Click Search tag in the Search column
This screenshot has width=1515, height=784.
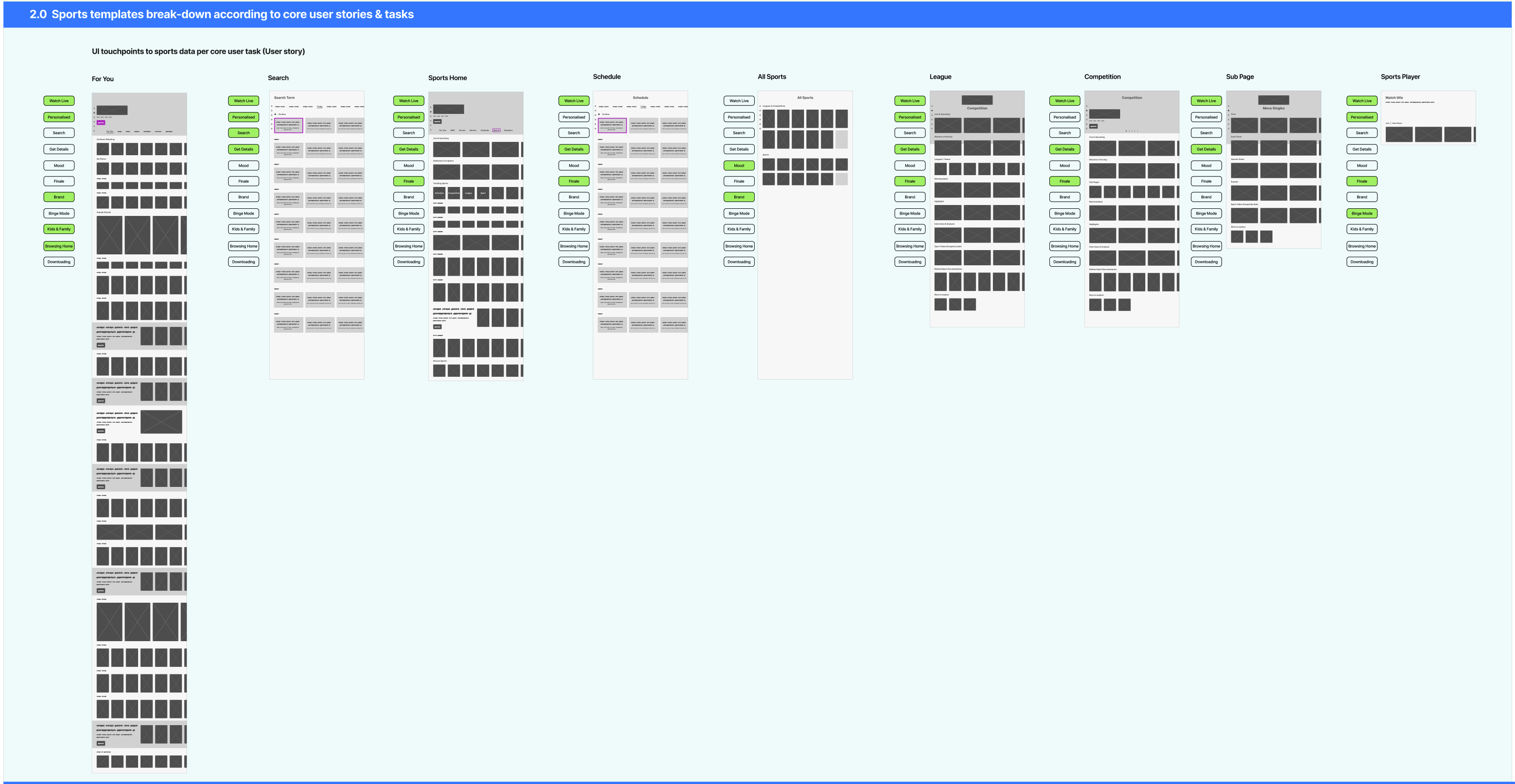(243, 133)
